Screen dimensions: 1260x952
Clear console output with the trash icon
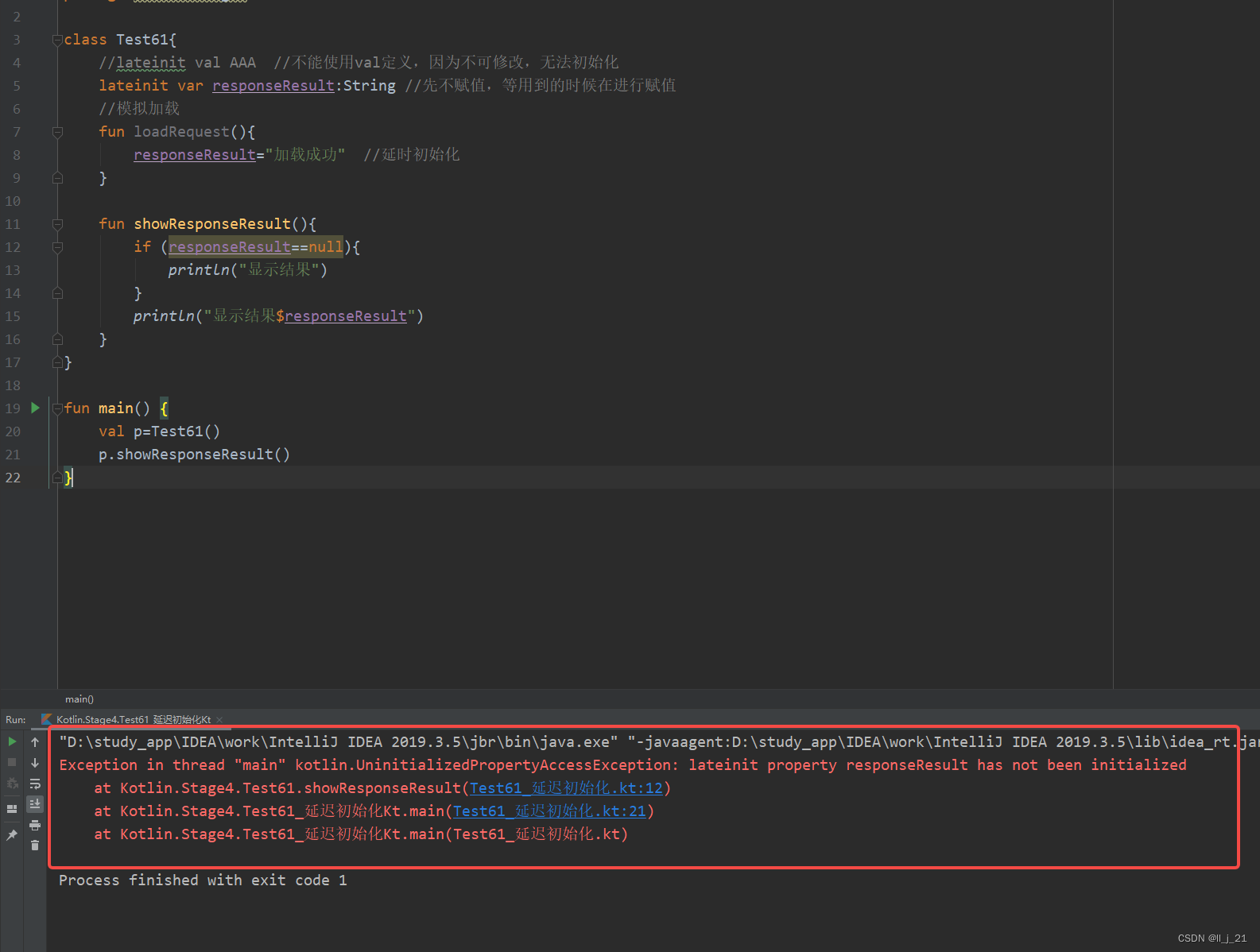click(35, 846)
